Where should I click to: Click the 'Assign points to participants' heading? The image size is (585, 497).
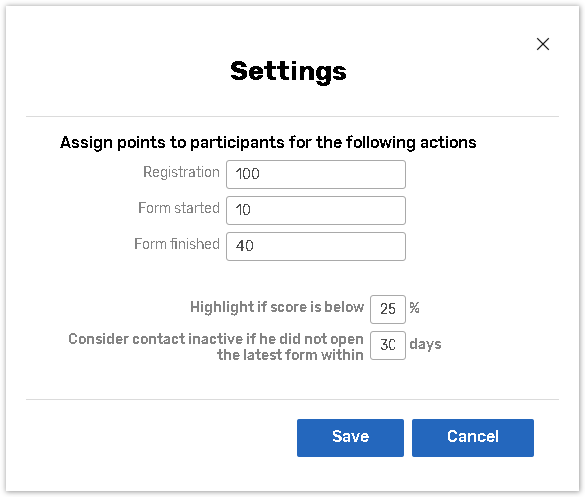point(268,143)
